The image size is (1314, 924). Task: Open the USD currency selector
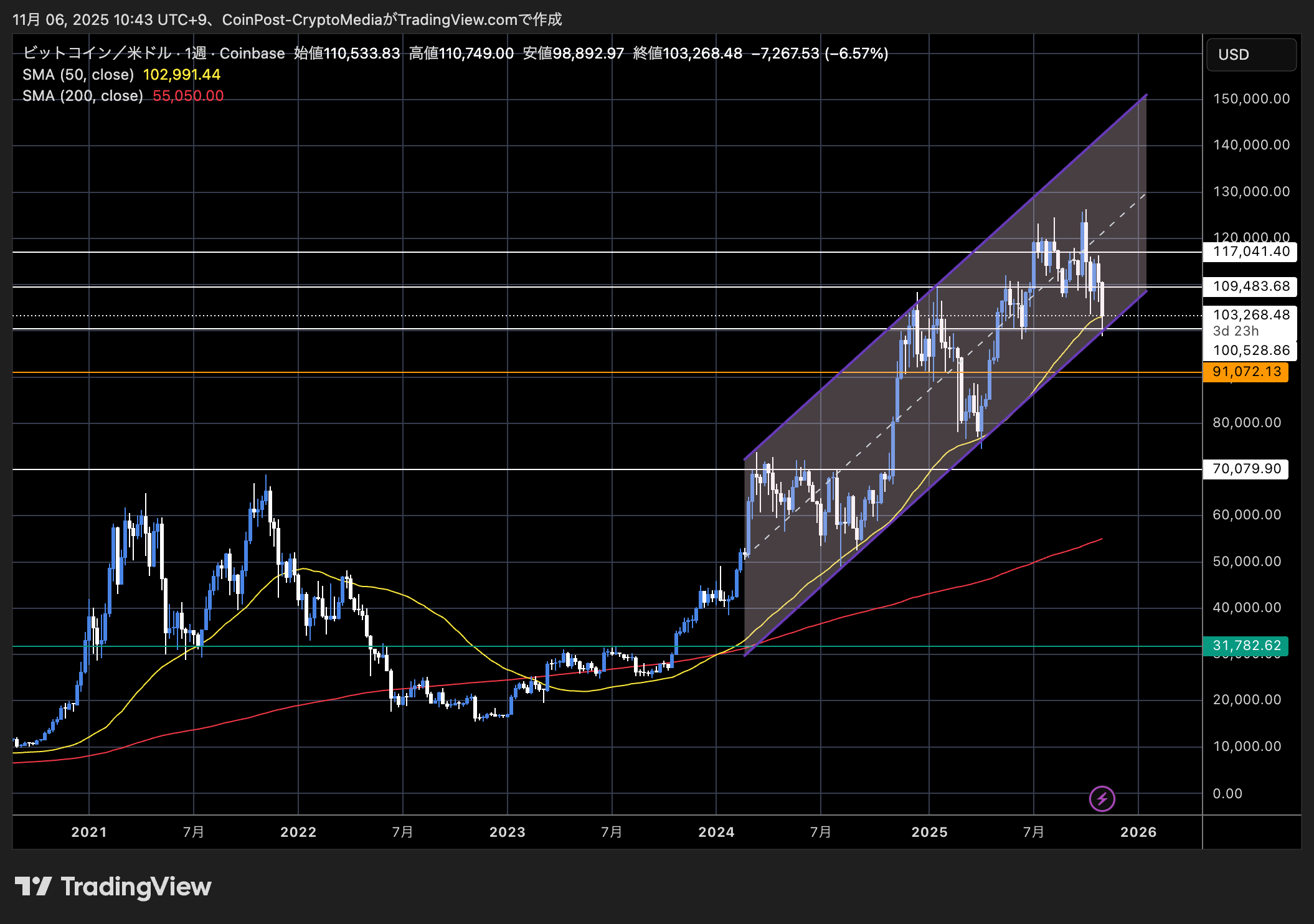click(1250, 55)
